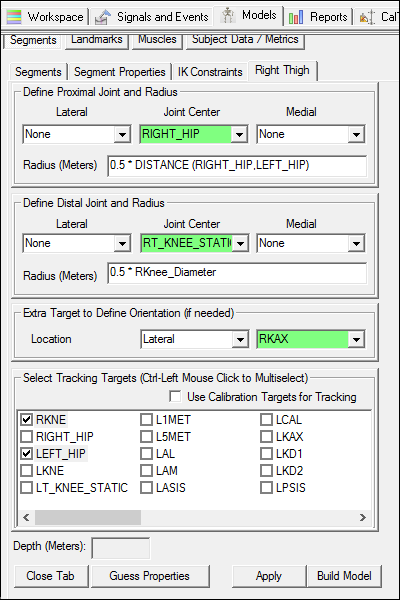The image size is (400, 600).
Task: Open the Location Lateral dropdown
Action: coord(240,339)
